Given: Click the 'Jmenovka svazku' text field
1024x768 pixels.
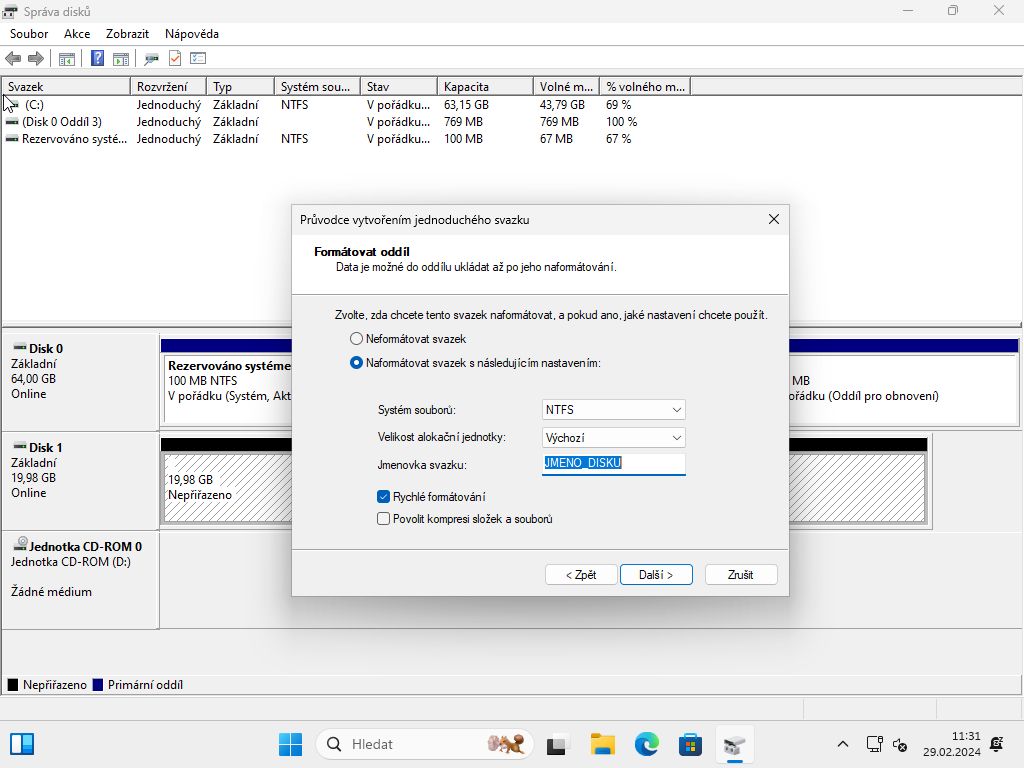Looking at the screenshot, I should click(613, 464).
